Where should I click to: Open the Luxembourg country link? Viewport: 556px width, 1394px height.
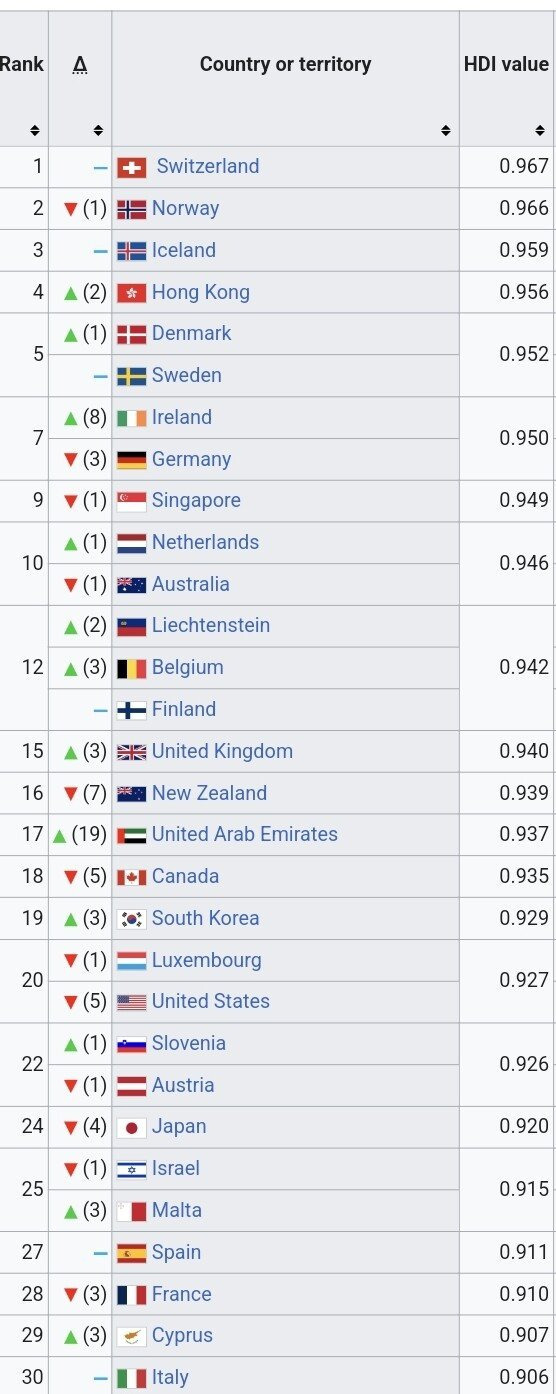206,960
